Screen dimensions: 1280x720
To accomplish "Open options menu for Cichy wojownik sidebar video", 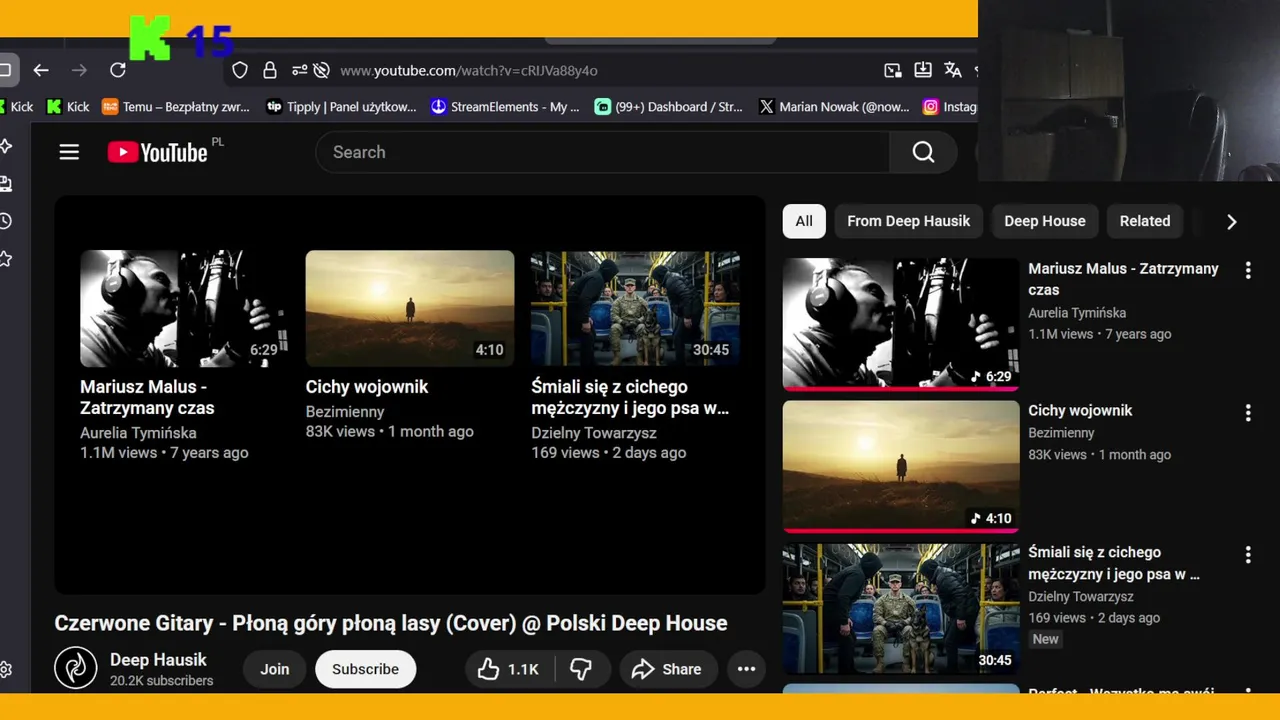I will (x=1247, y=412).
